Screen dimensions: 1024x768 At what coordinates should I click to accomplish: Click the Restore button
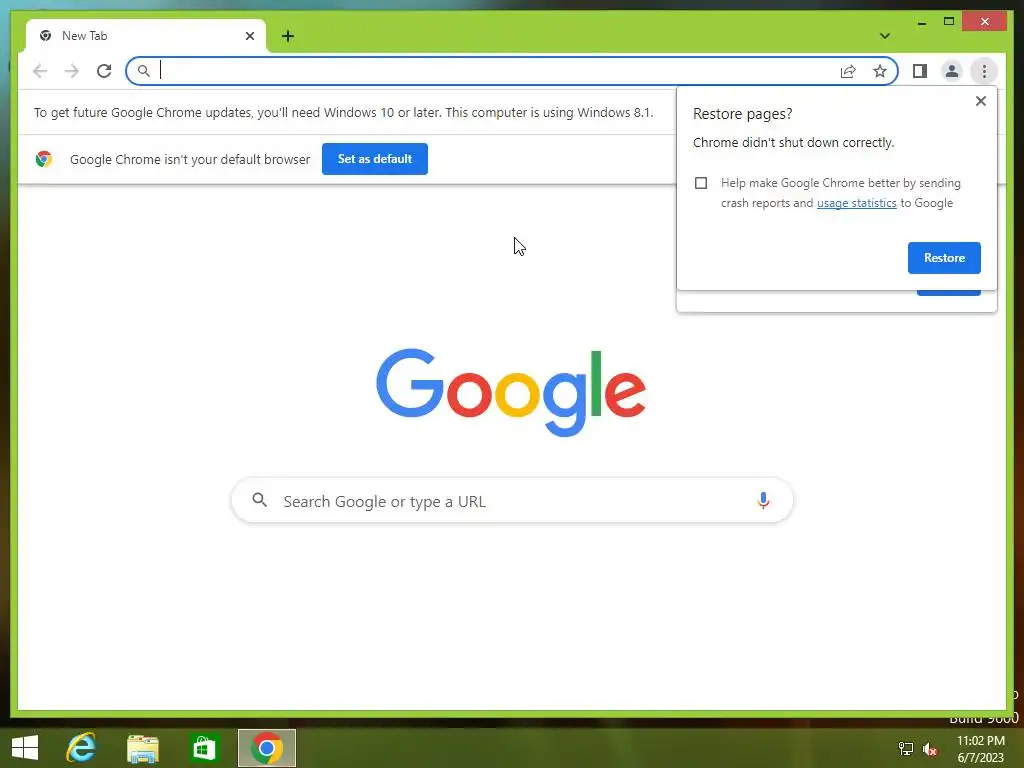pyautogui.click(x=944, y=258)
